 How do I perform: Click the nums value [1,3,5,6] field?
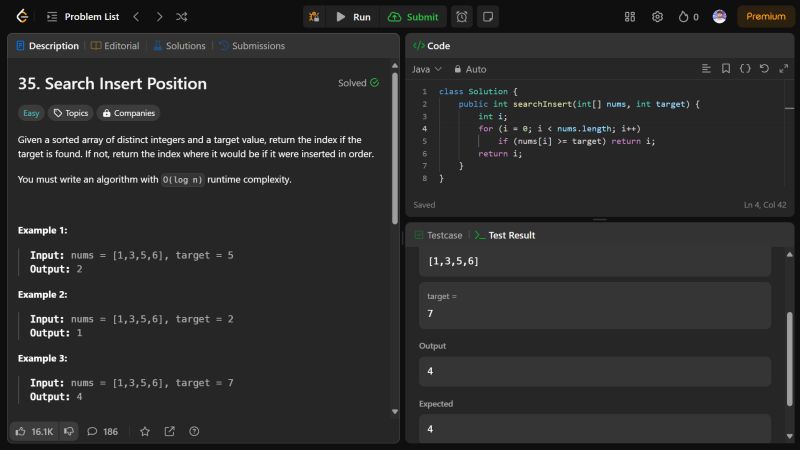click(595, 261)
